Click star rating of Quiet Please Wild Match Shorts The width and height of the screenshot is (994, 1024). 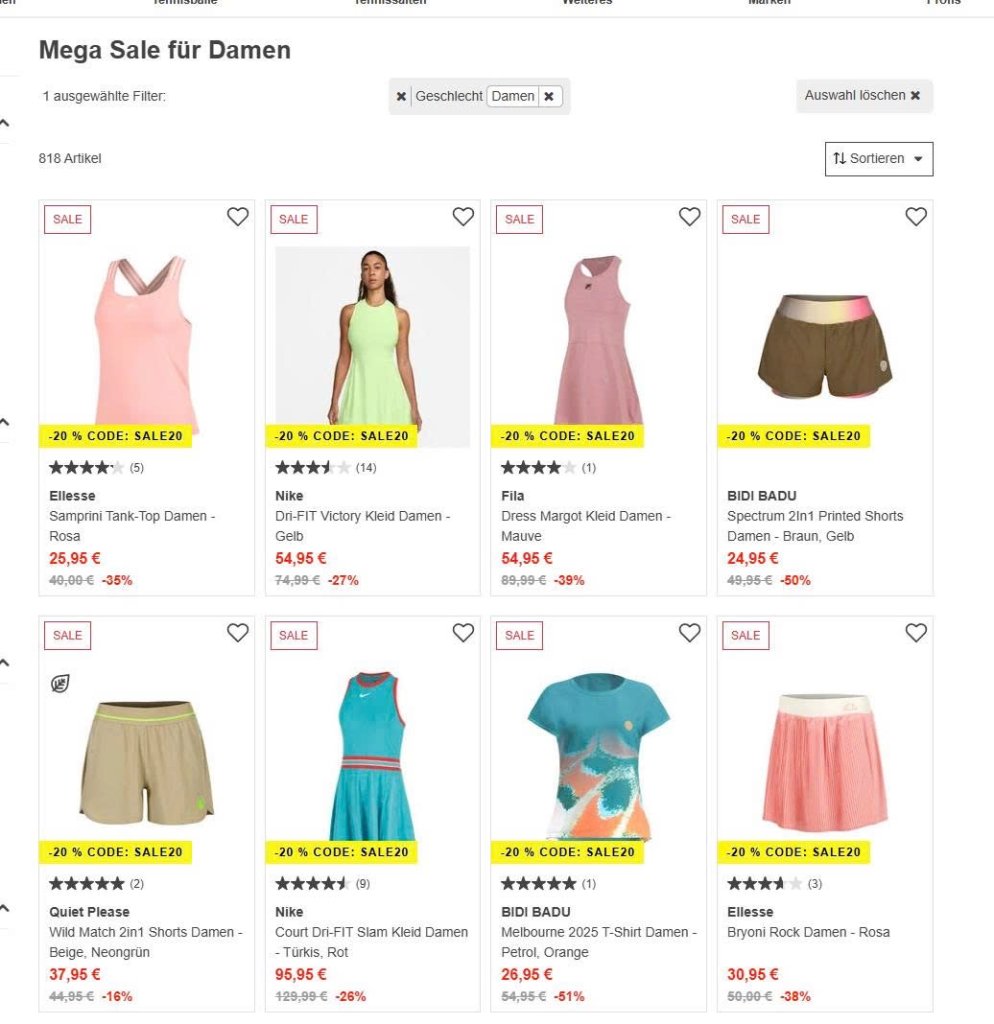(x=86, y=884)
